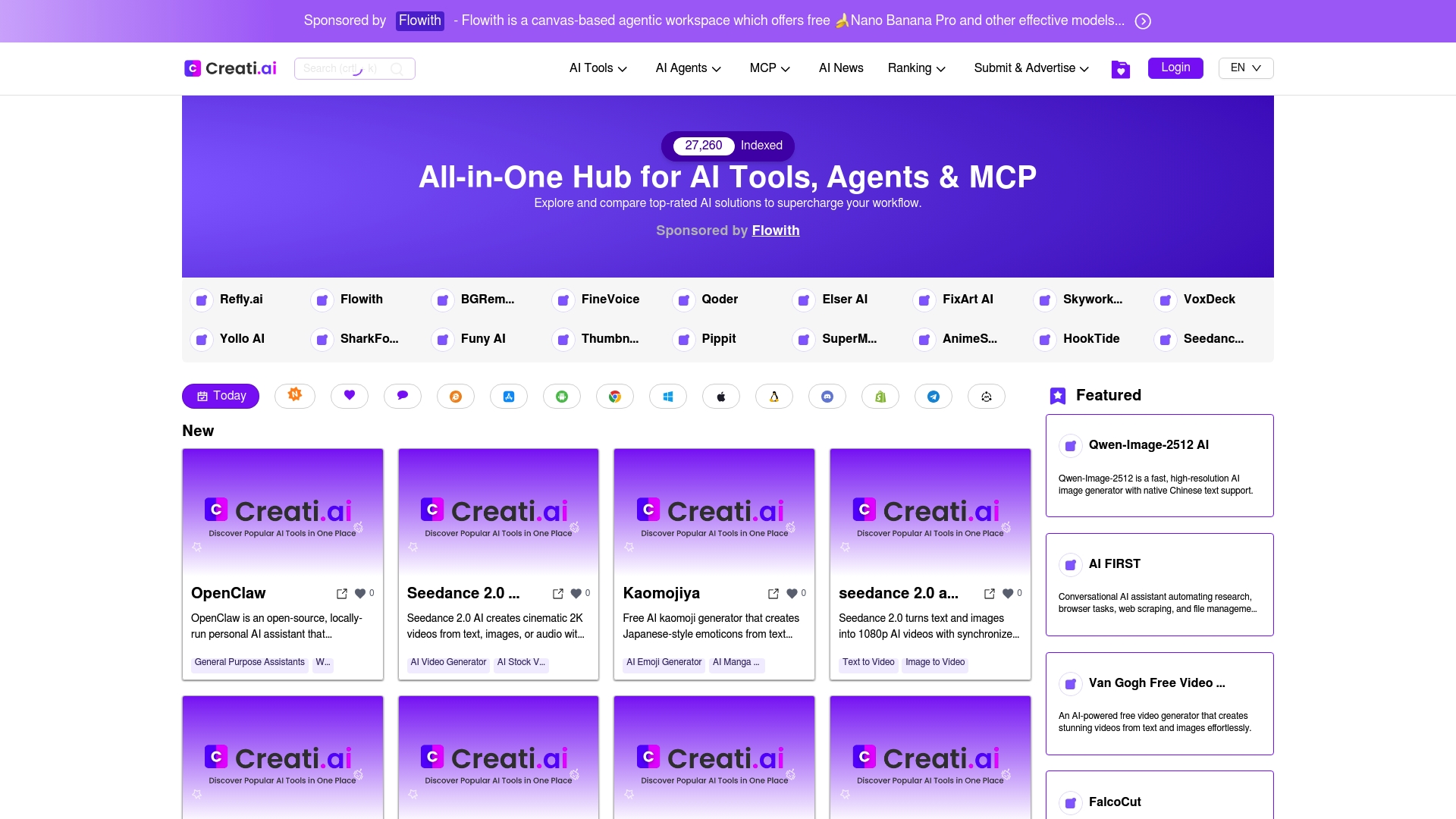Select the Apple platform filter icon
Image resolution: width=1456 pixels, height=819 pixels.
click(x=721, y=396)
